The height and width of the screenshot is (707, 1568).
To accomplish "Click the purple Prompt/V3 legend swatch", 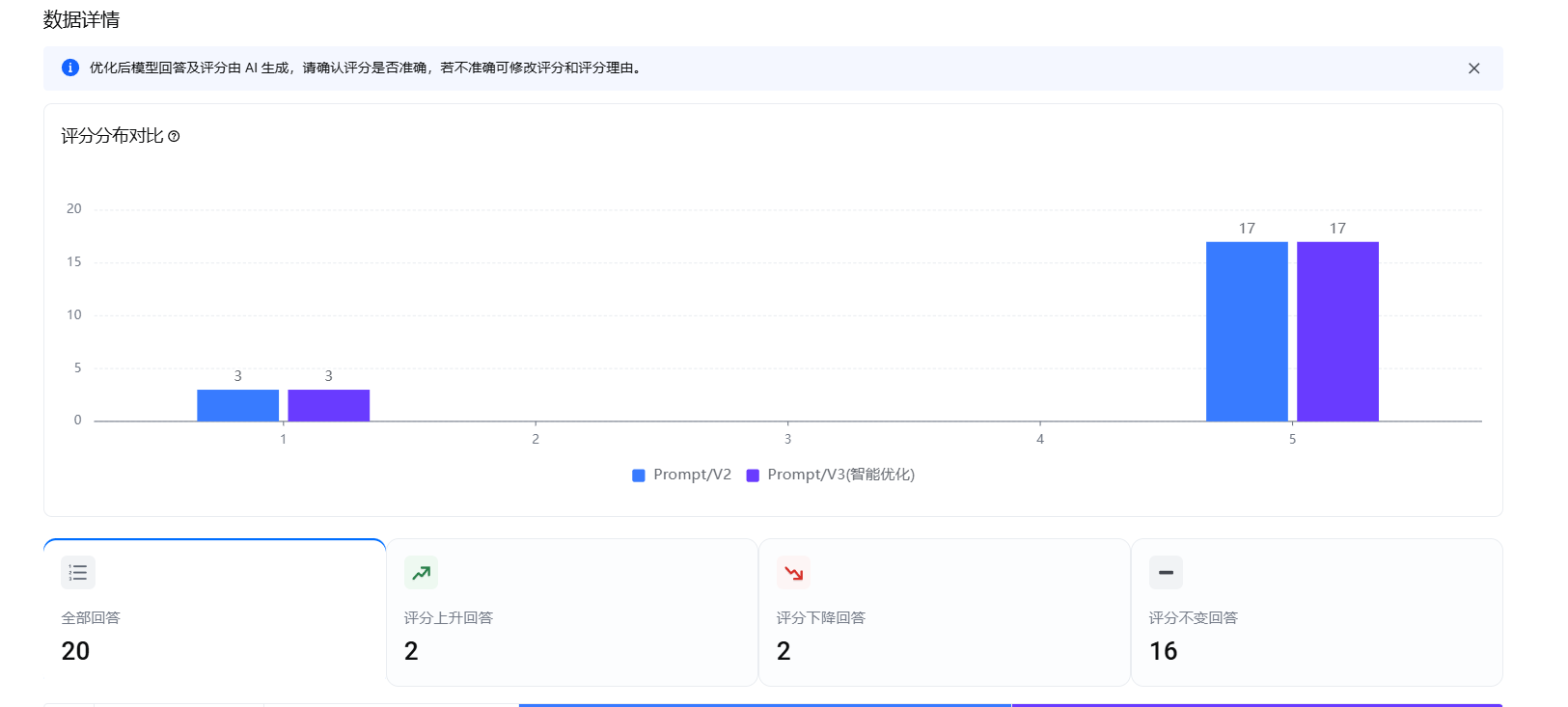I will point(753,476).
